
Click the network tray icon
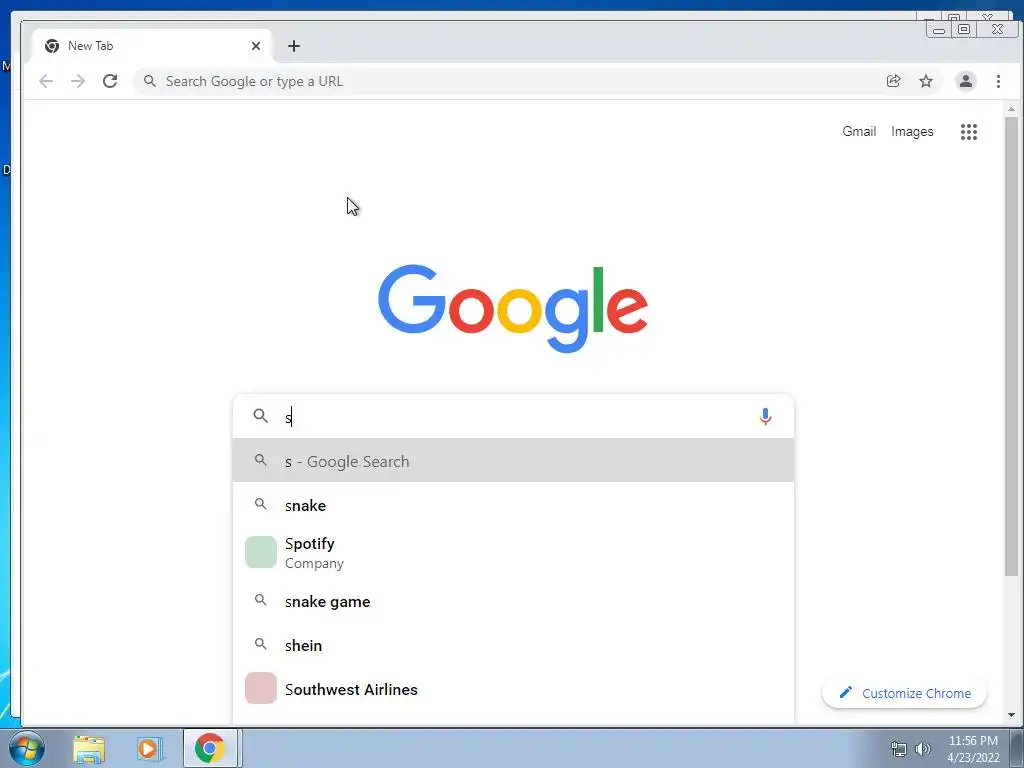pyautogui.click(x=899, y=749)
